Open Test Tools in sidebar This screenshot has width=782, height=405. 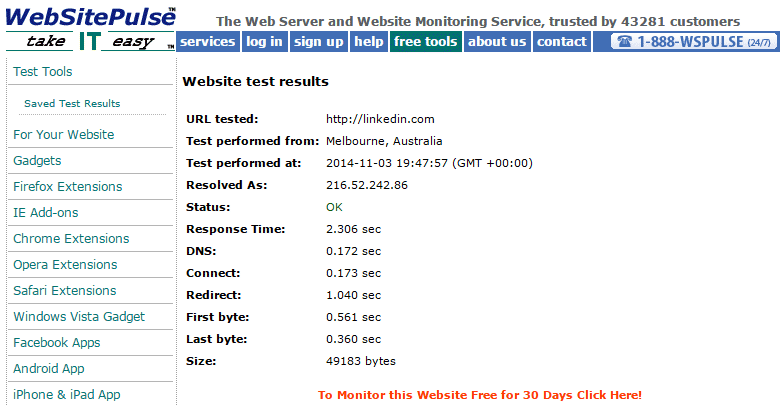[x=43, y=72]
